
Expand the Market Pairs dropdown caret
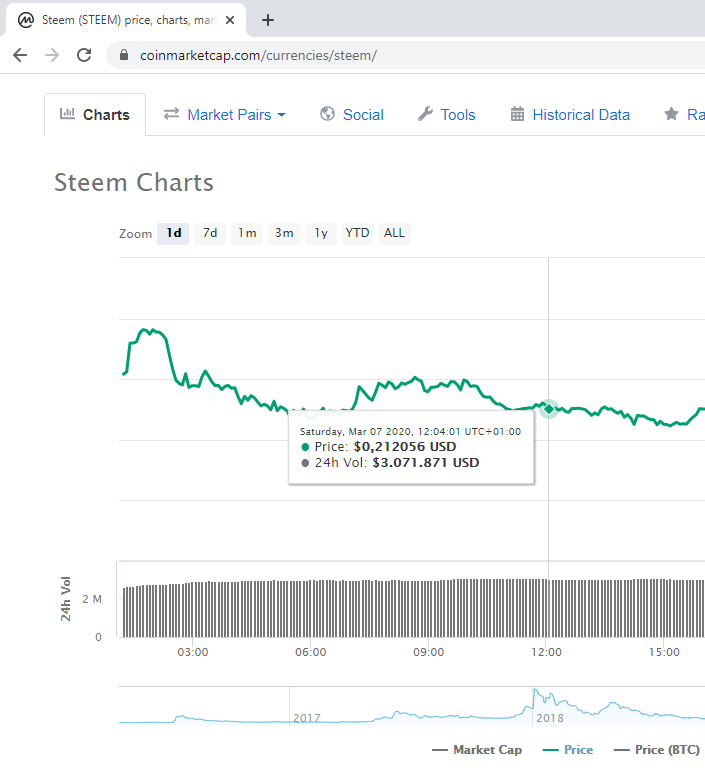tap(282, 115)
